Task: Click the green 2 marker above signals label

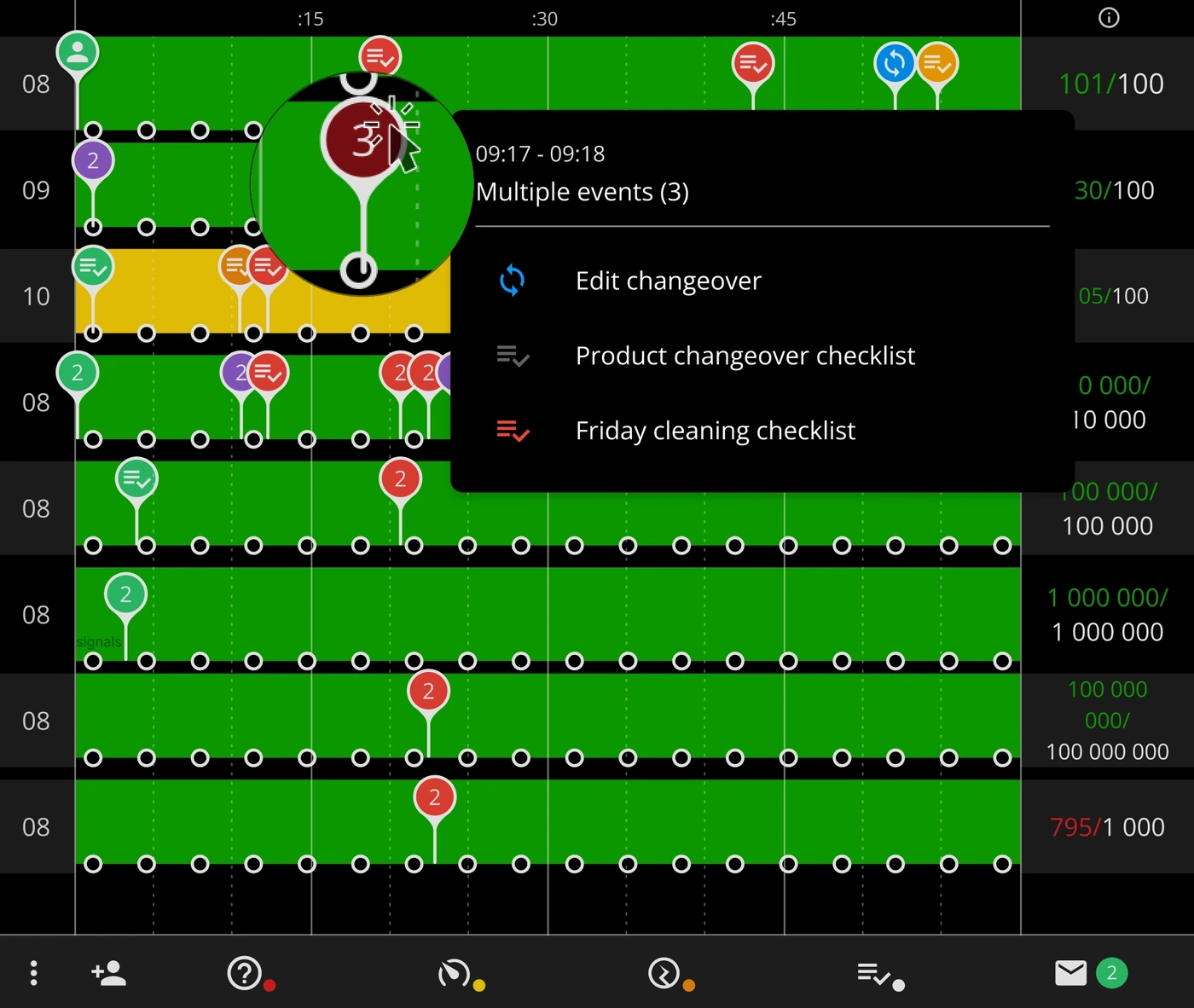Action: coord(125,594)
